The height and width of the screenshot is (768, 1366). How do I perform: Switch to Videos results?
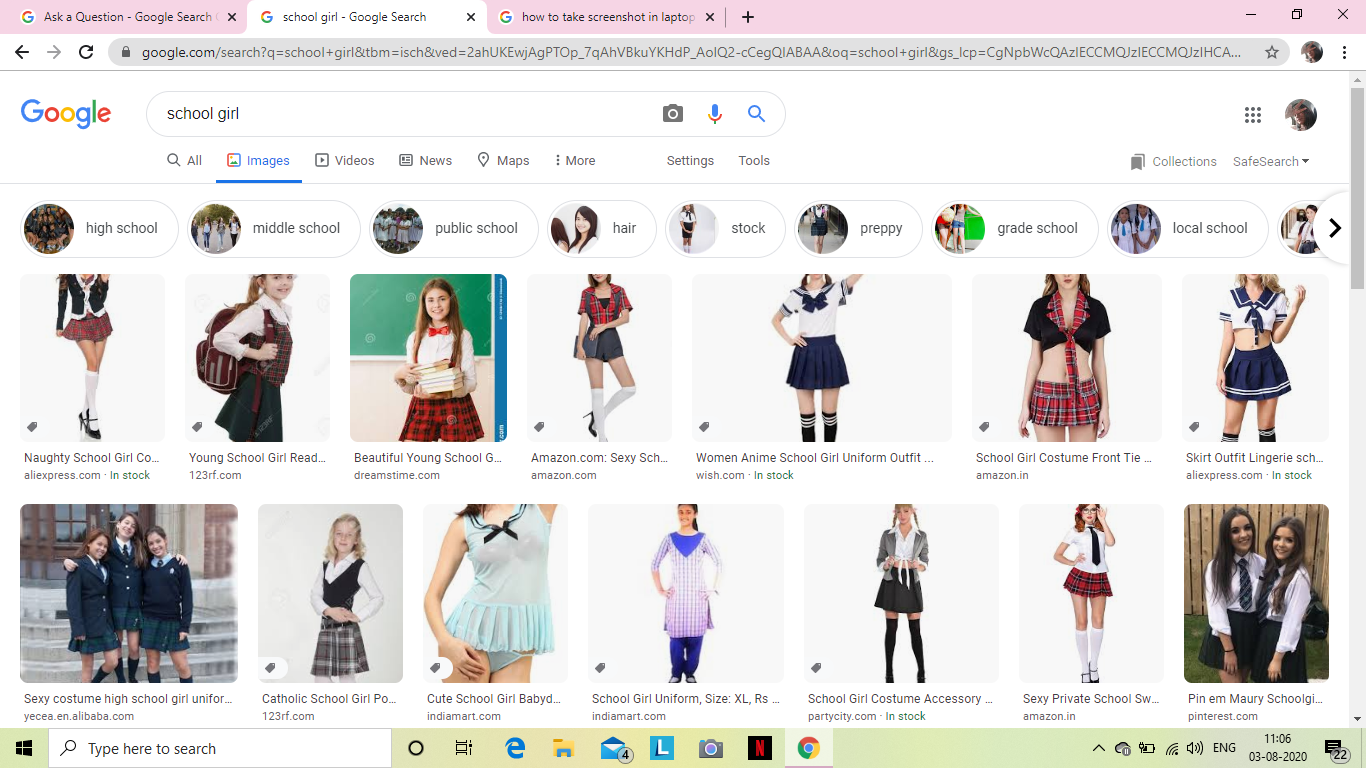pyautogui.click(x=344, y=160)
